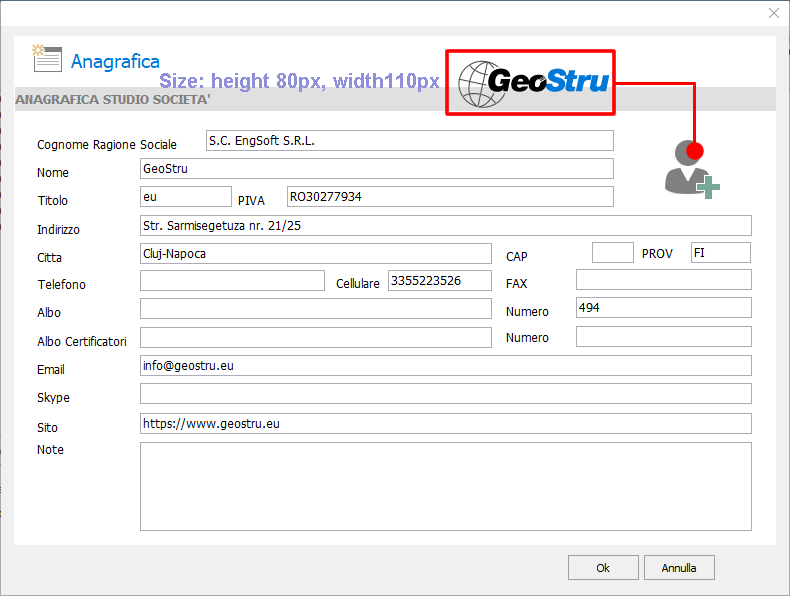Click the Cognome Ragione Sociale label
790x596 pixels.
tap(107, 145)
